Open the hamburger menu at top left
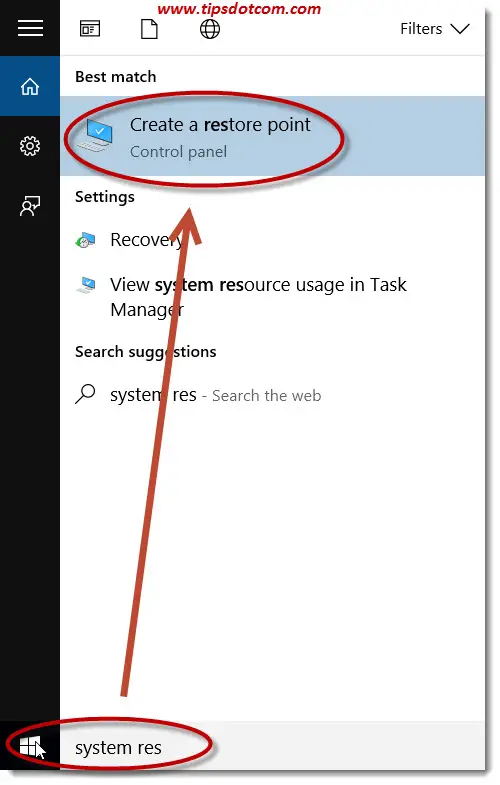Screen dimensions: 500x785 (x=30, y=28)
